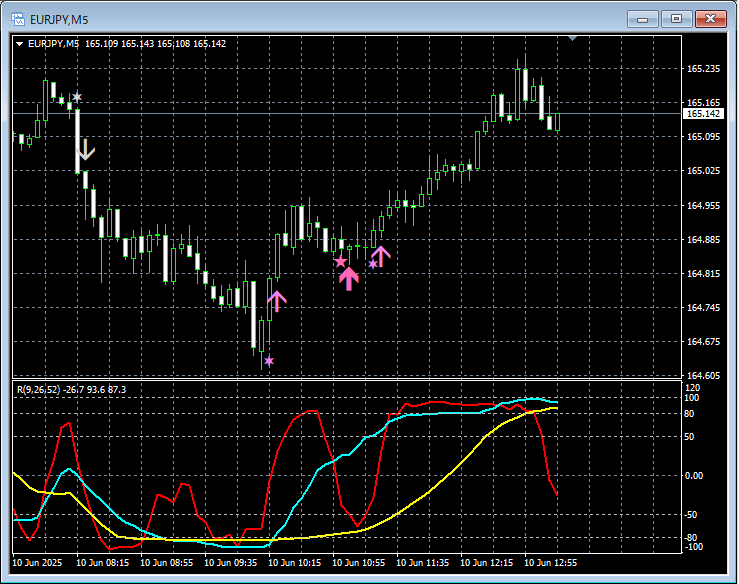This screenshot has width=739, height=584.
Task: Minimize the EURJPY,M5 chart window
Action: [642, 19]
